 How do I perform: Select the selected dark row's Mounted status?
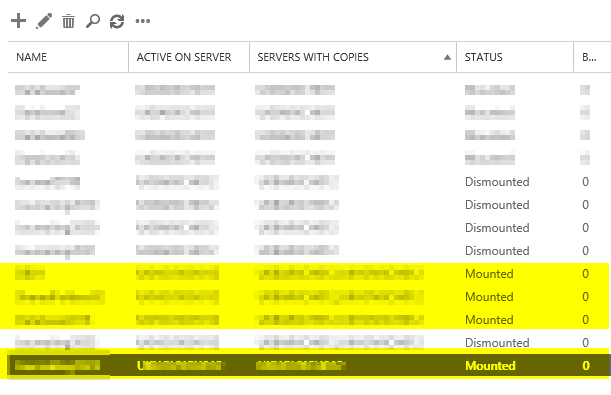490,366
